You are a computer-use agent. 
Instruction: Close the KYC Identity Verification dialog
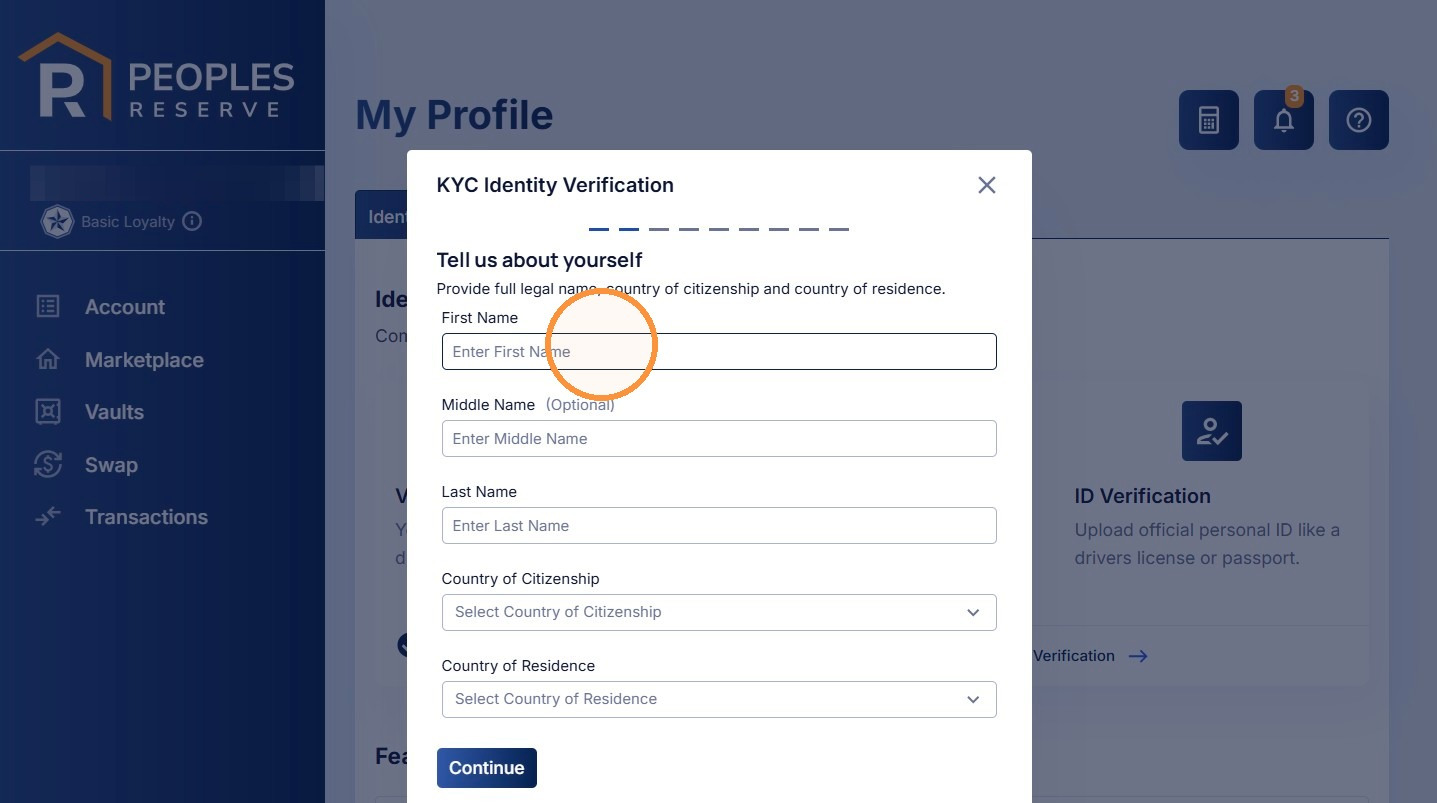click(986, 185)
